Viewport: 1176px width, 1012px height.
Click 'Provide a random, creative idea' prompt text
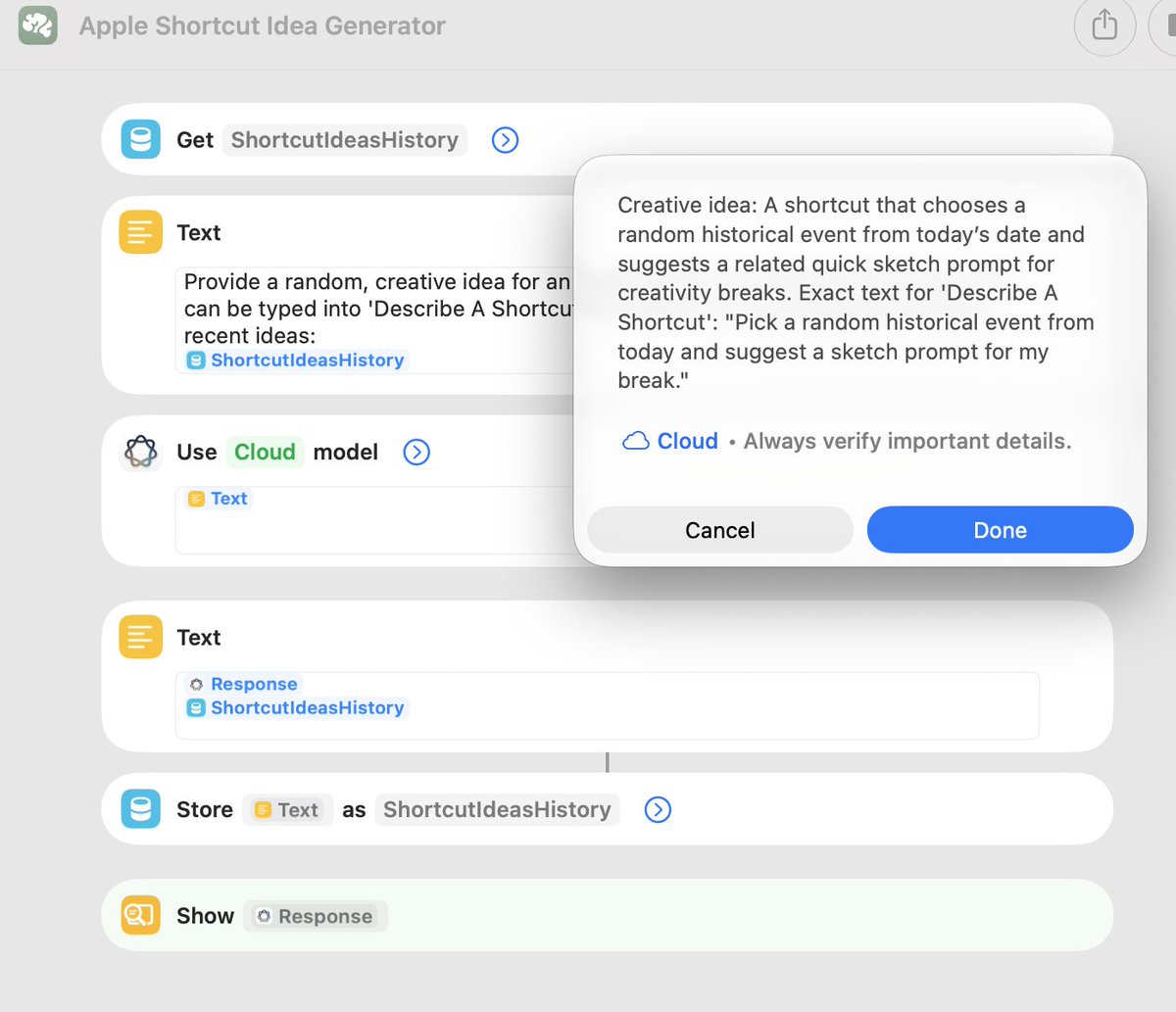point(377,309)
